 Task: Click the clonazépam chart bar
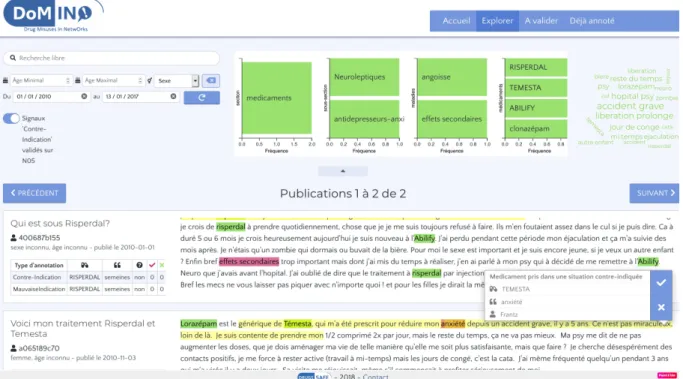tap(536, 129)
